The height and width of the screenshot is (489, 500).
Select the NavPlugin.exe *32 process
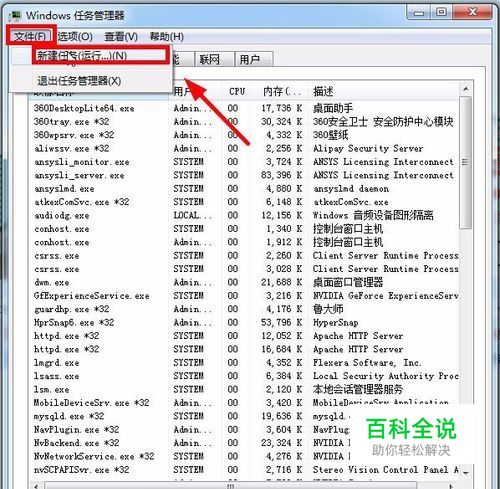pos(76,429)
